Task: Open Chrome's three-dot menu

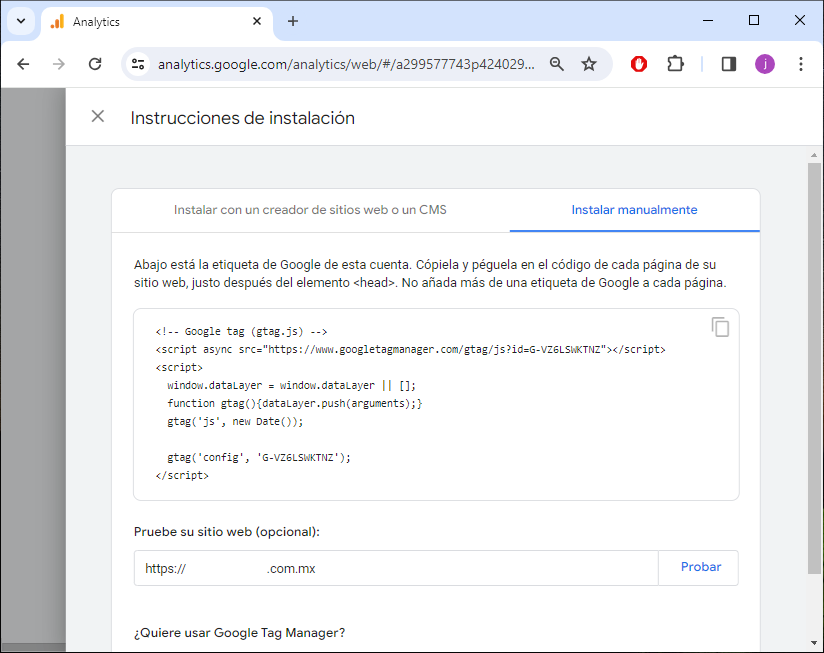Action: 801,64
